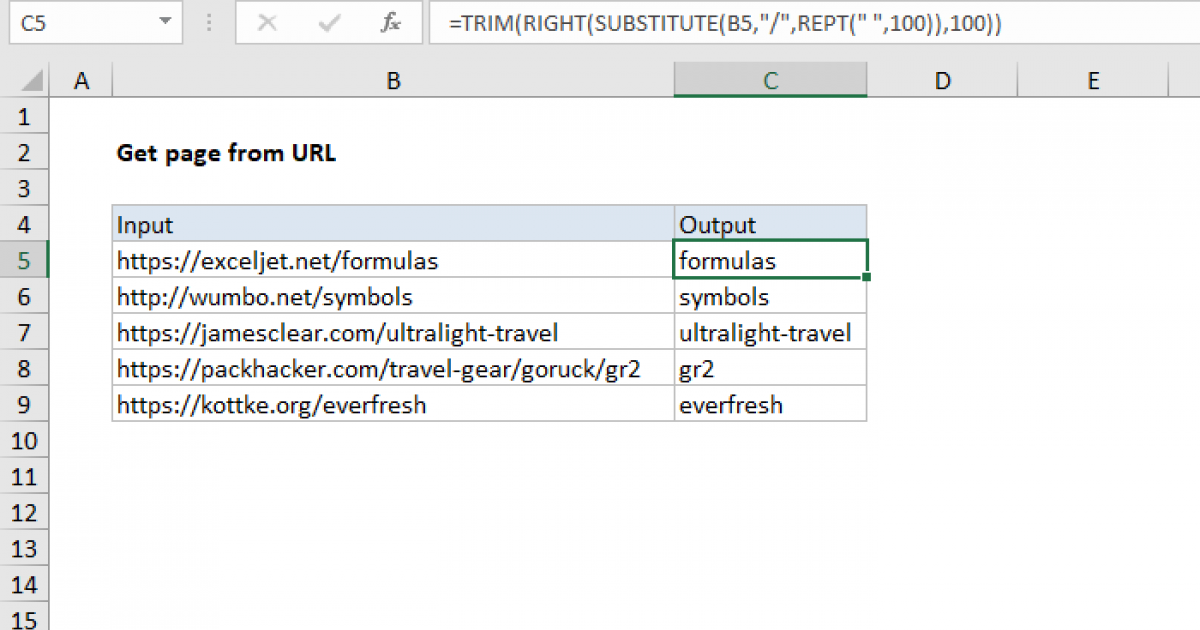Click the Get page from URL title cell

click(x=226, y=153)
